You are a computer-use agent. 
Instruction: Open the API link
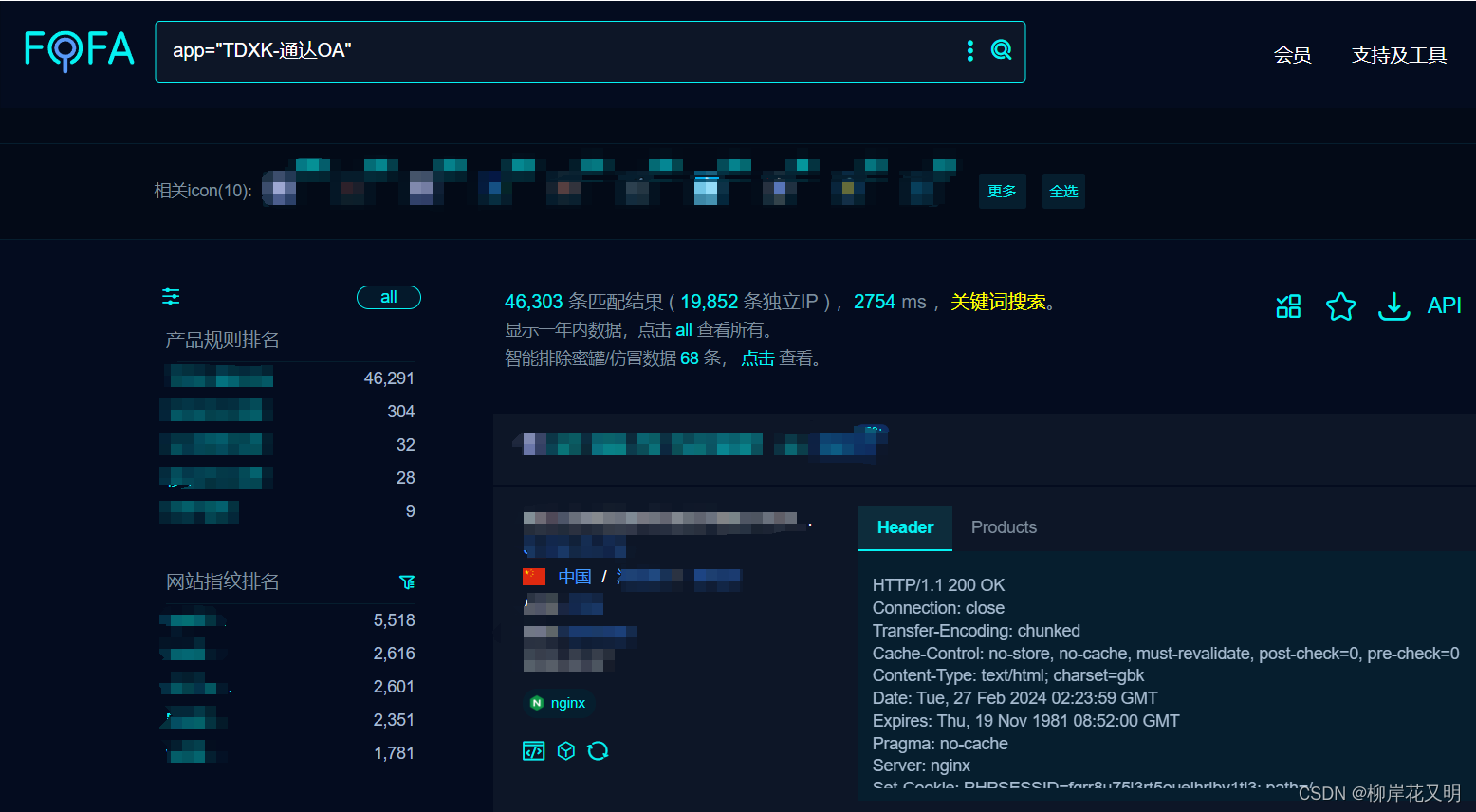pyautogui.click(x=1444, y=305)
